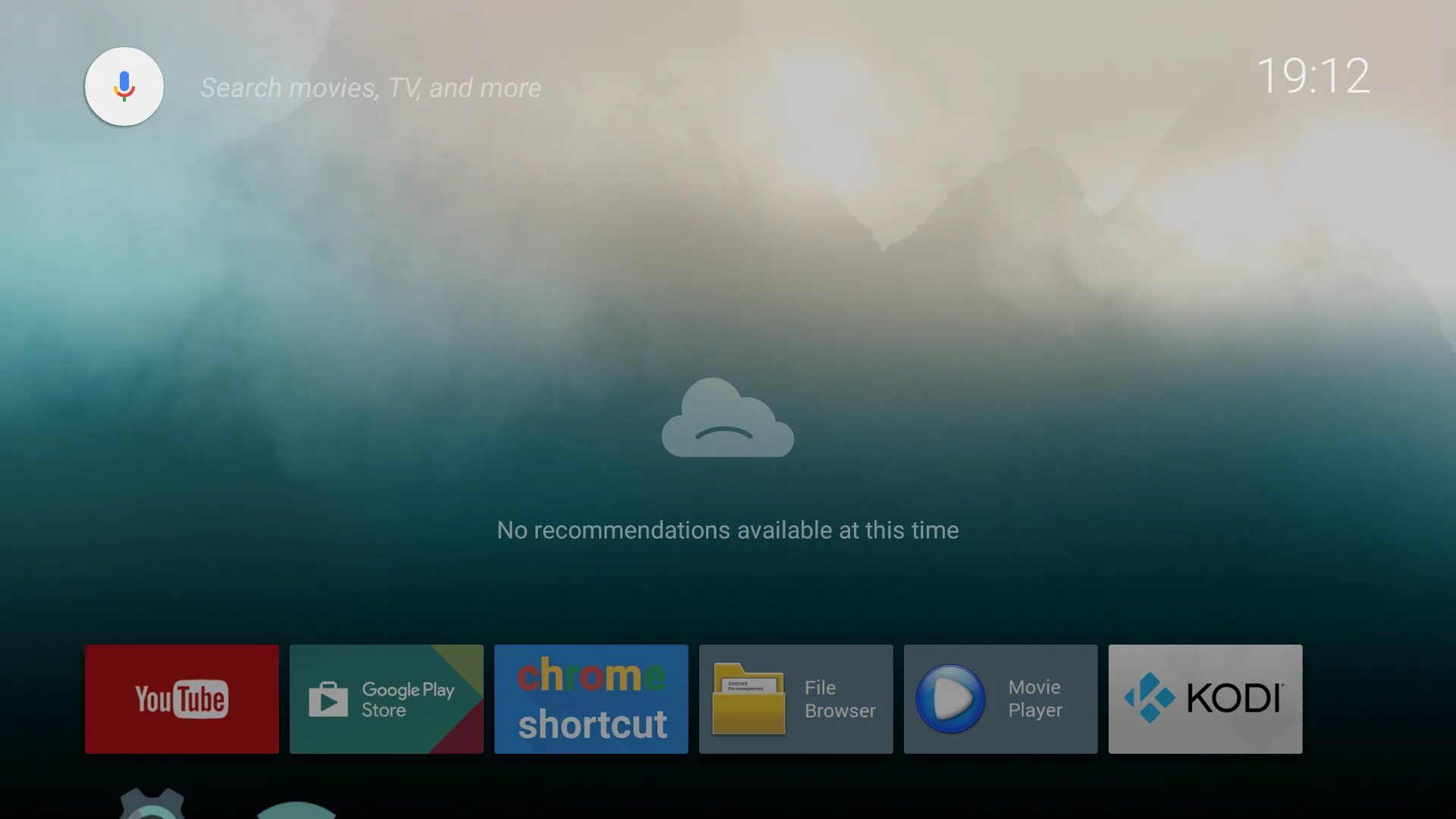Viewport: 1456px width, 819px height.
Task: Click the shopping-bag icon on the Play Store tile
Action: (x=328, y=698)
